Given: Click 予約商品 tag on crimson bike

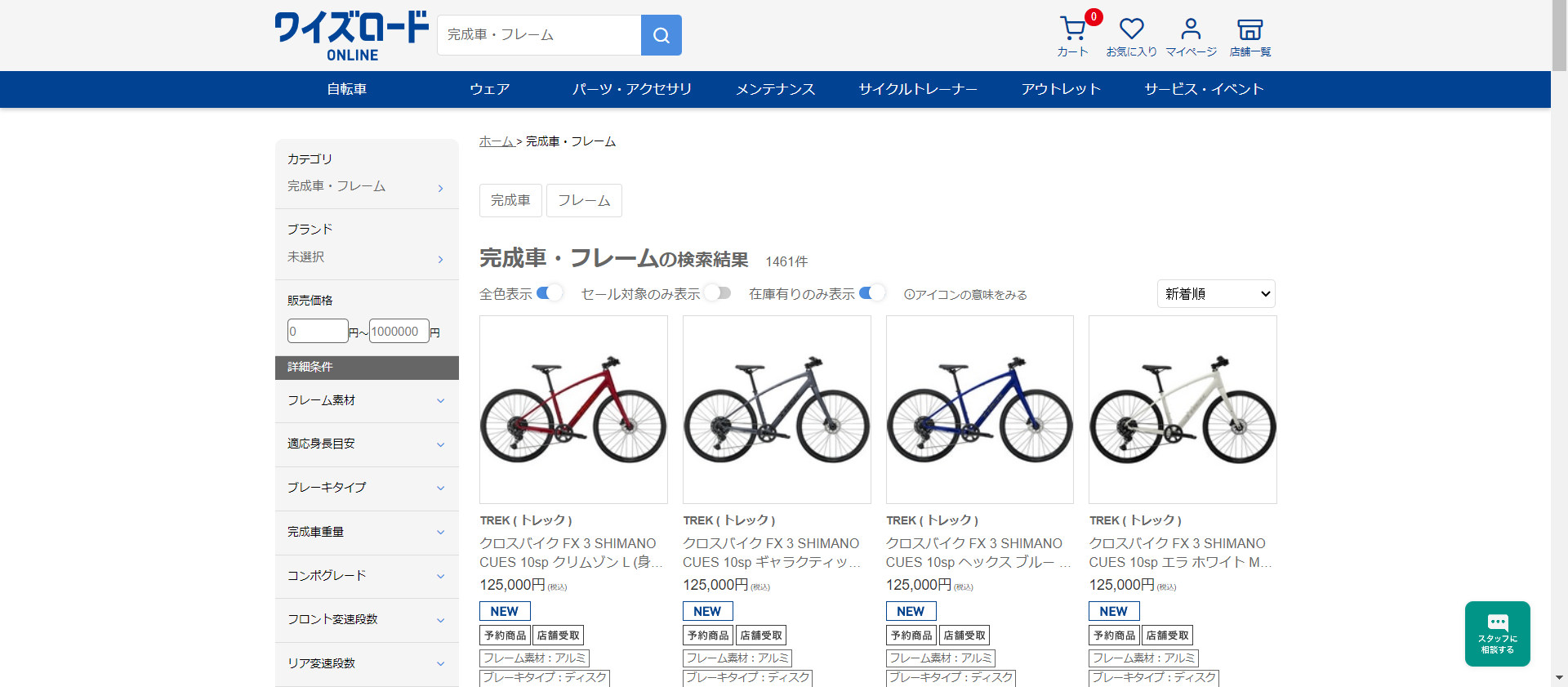Looking at the screenshot, I should click(505, 636).
